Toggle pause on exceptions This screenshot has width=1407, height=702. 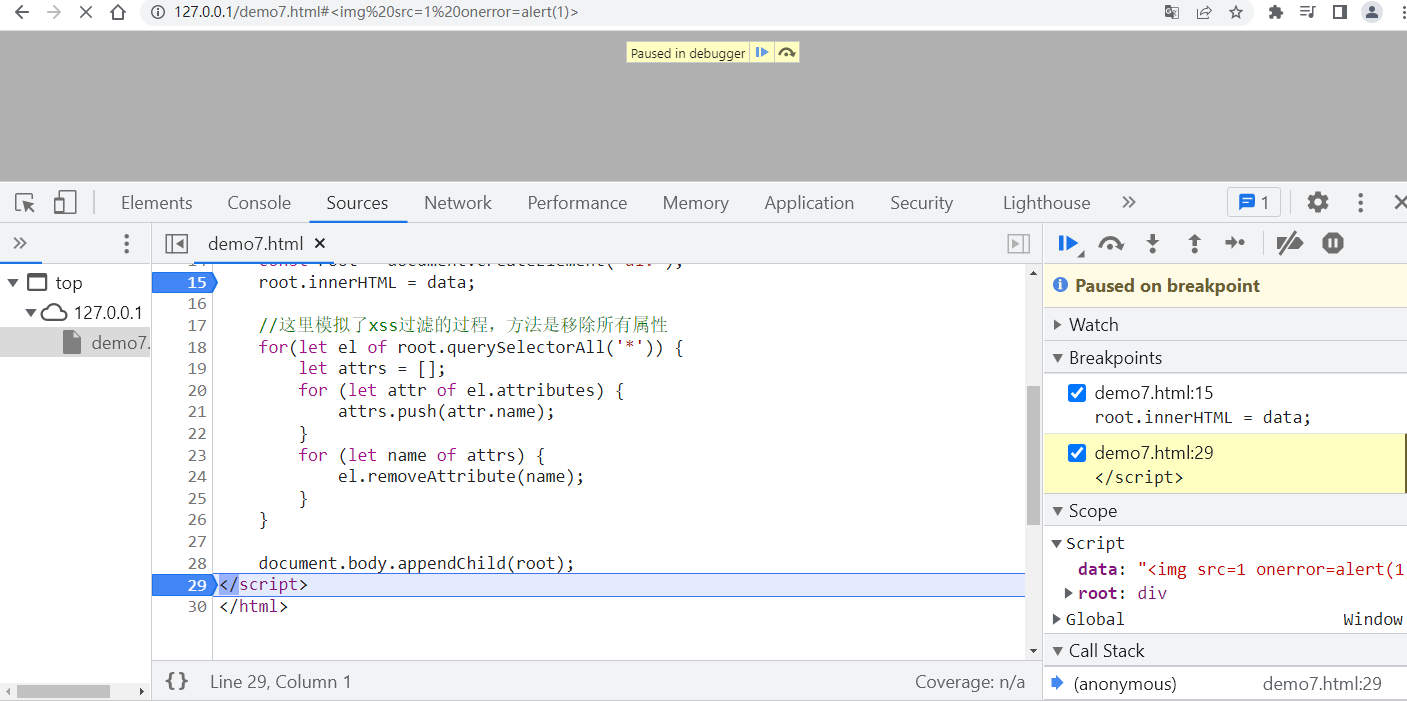(1333, 243)
